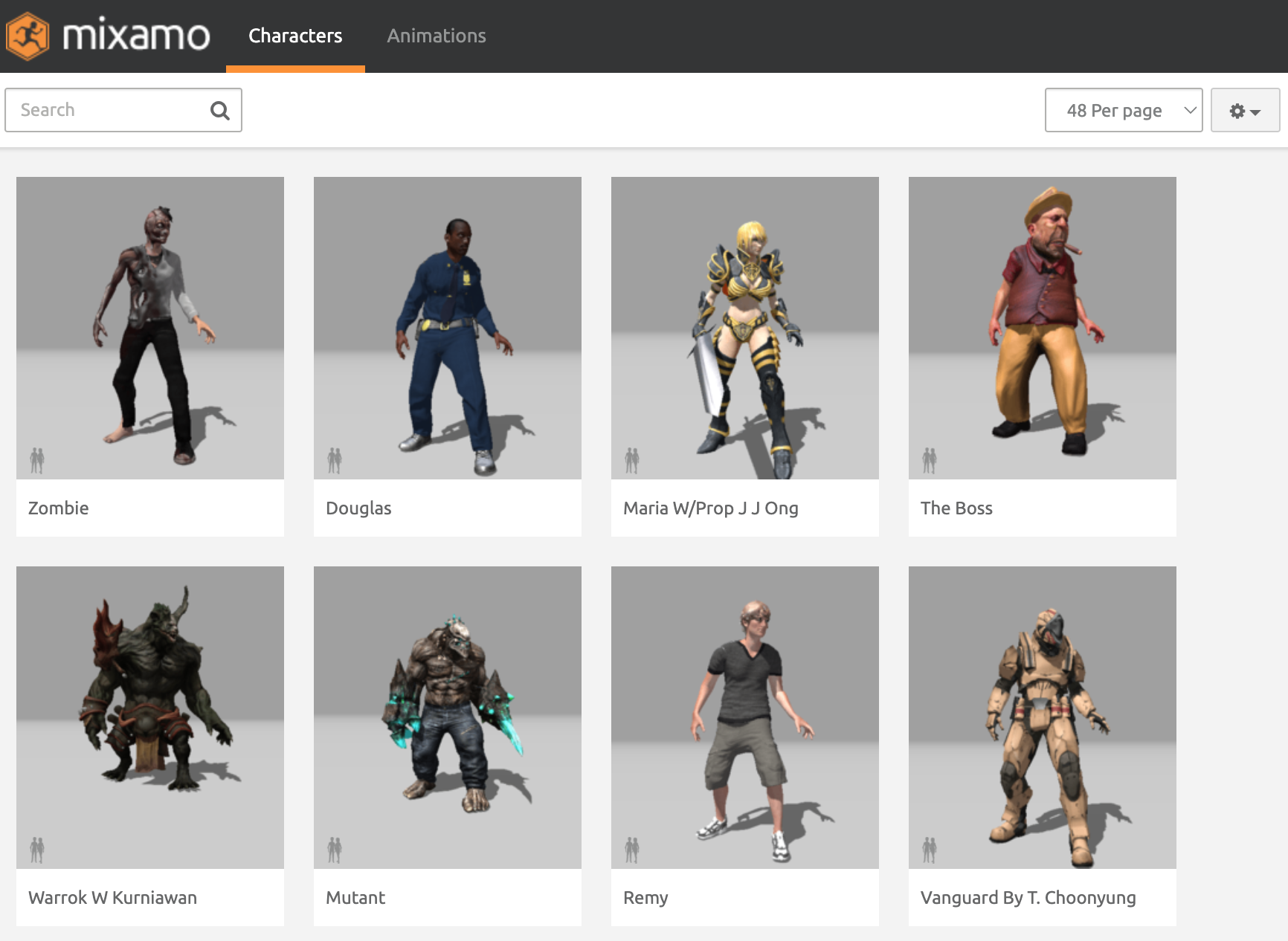Click The Boss character name
The height and width of the screenshot is (941, 1288).
[x=956, y=508]
